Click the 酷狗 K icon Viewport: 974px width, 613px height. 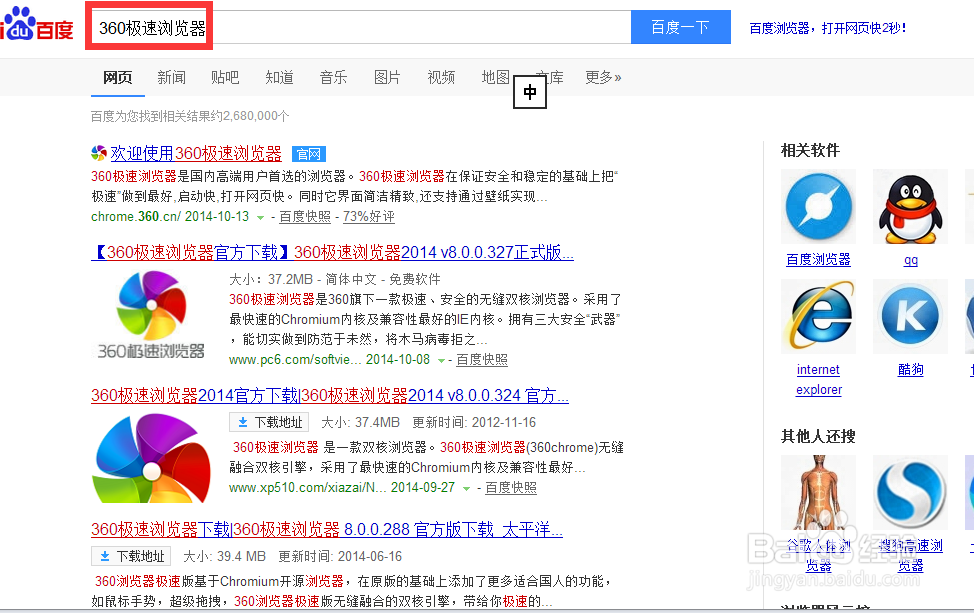click(910, 316)
